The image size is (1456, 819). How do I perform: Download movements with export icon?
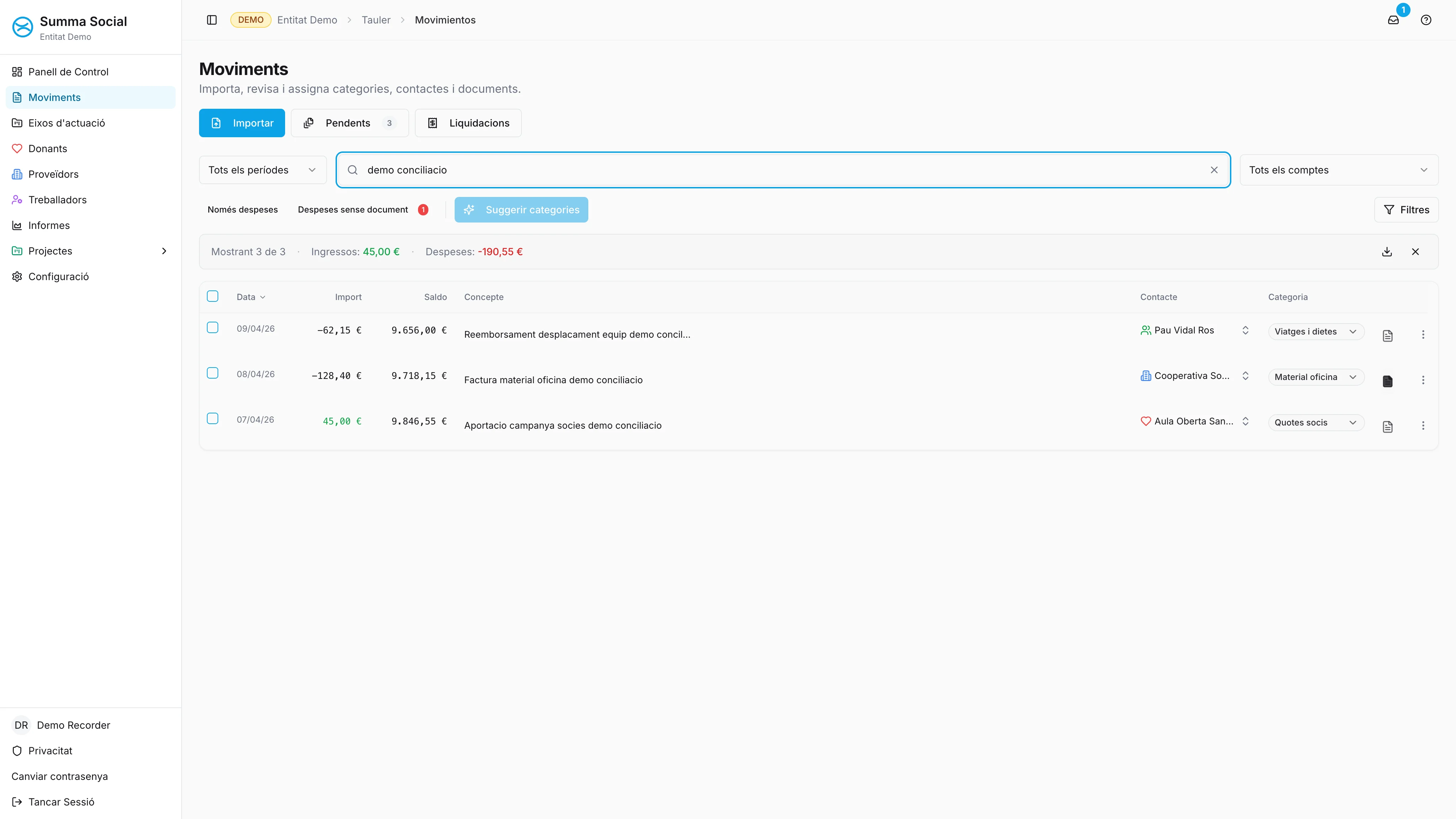click(1387, 252)
